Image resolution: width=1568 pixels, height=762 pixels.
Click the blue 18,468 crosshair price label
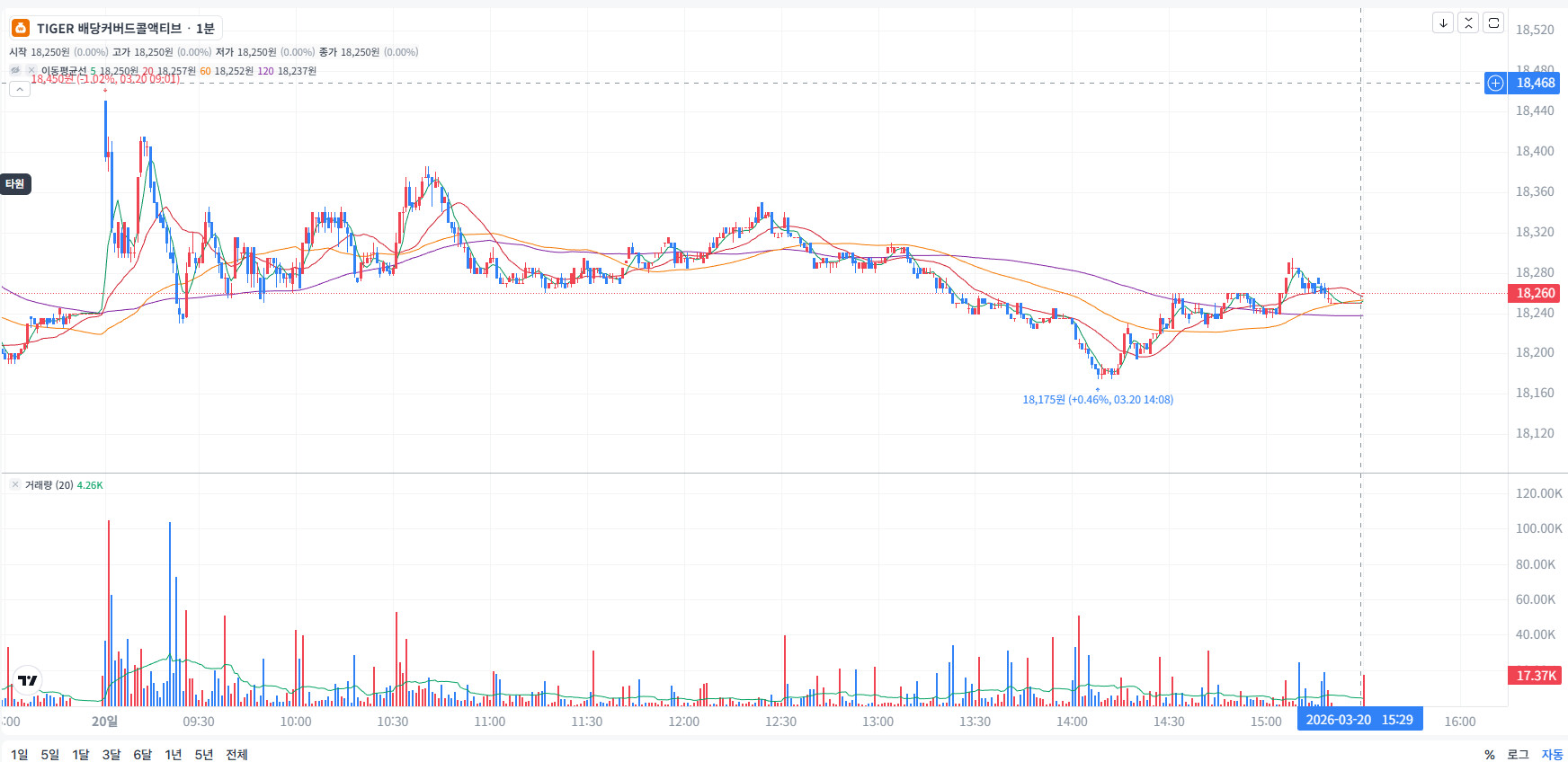1536,83
